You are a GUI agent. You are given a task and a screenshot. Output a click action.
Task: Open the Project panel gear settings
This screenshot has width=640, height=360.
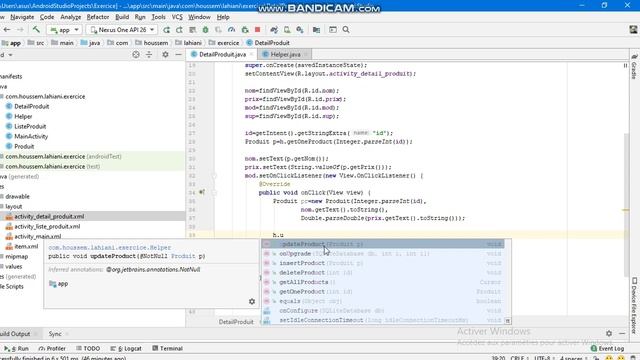pyautogui.click(x=165, y=55)
